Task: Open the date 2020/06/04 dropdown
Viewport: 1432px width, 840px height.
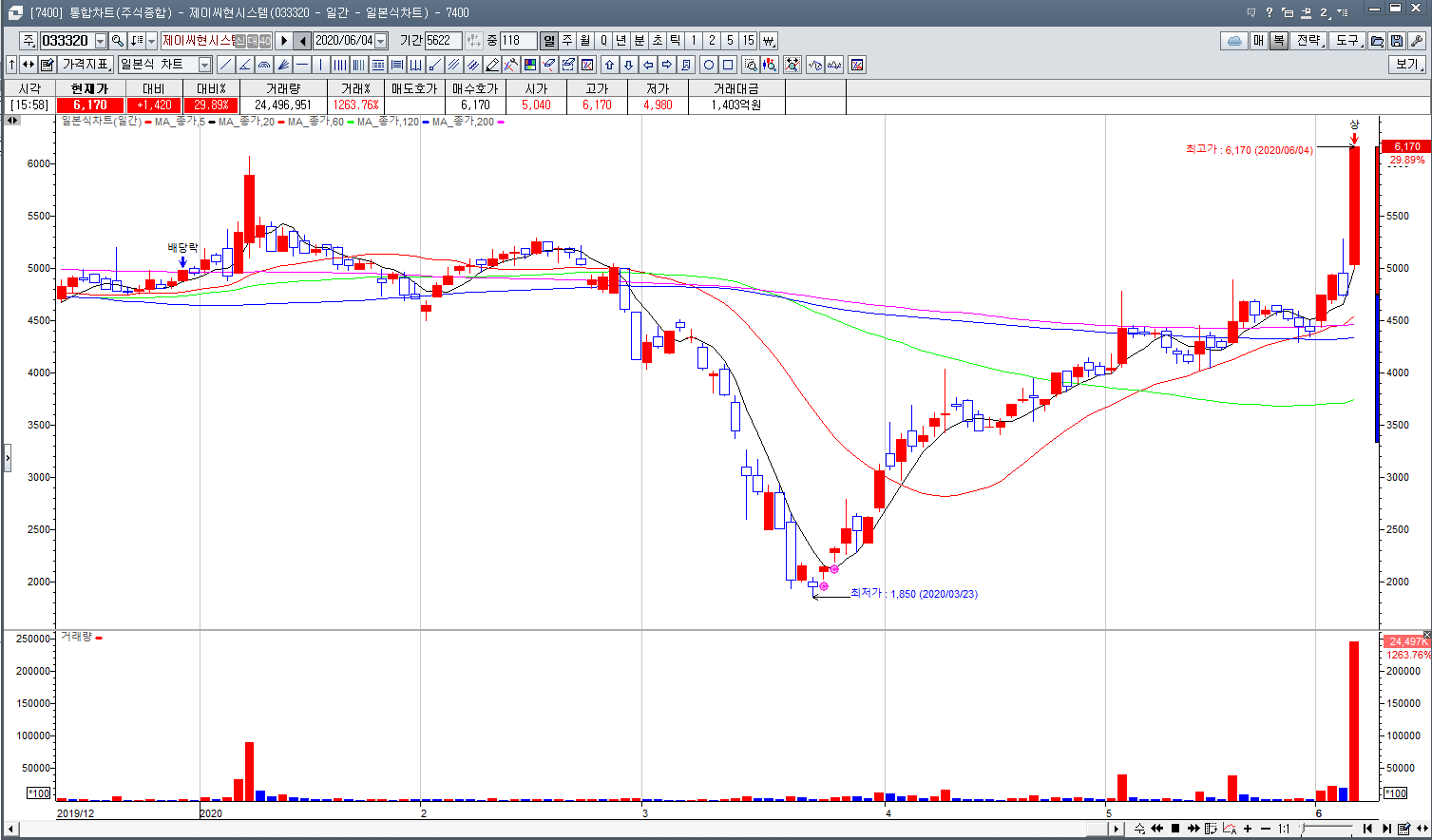Action: coord(381,41)
